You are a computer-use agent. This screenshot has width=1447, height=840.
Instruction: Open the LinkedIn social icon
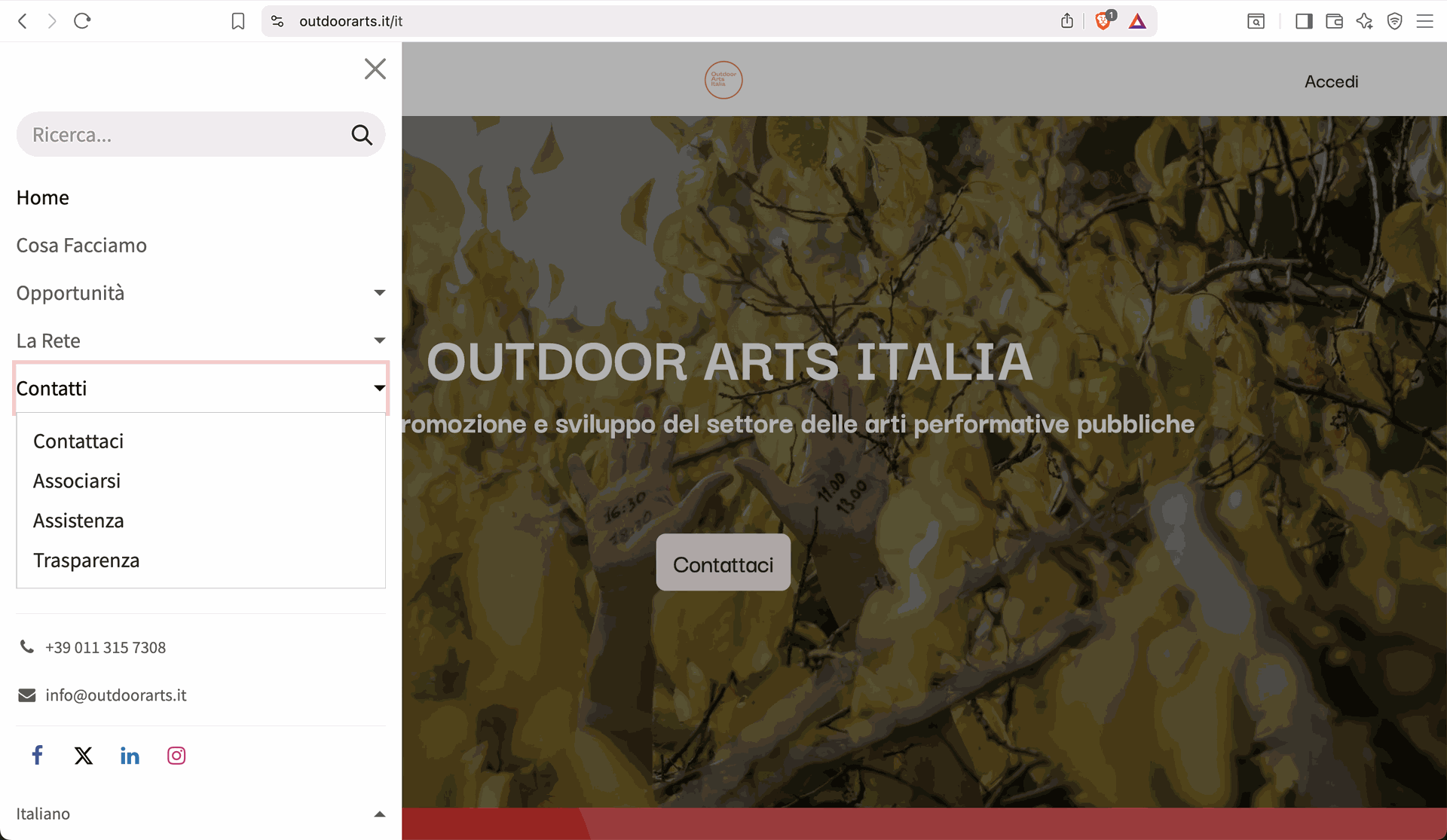click(130, 756)
